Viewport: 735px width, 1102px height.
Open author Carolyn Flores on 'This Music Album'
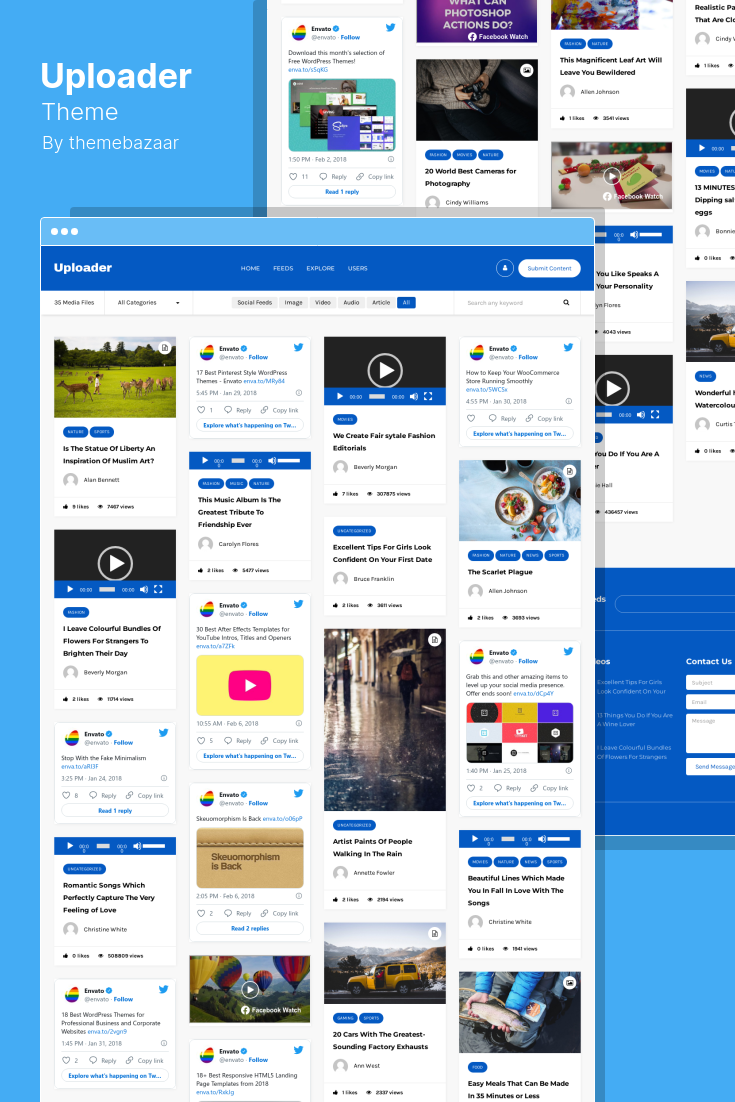point(238,544)
